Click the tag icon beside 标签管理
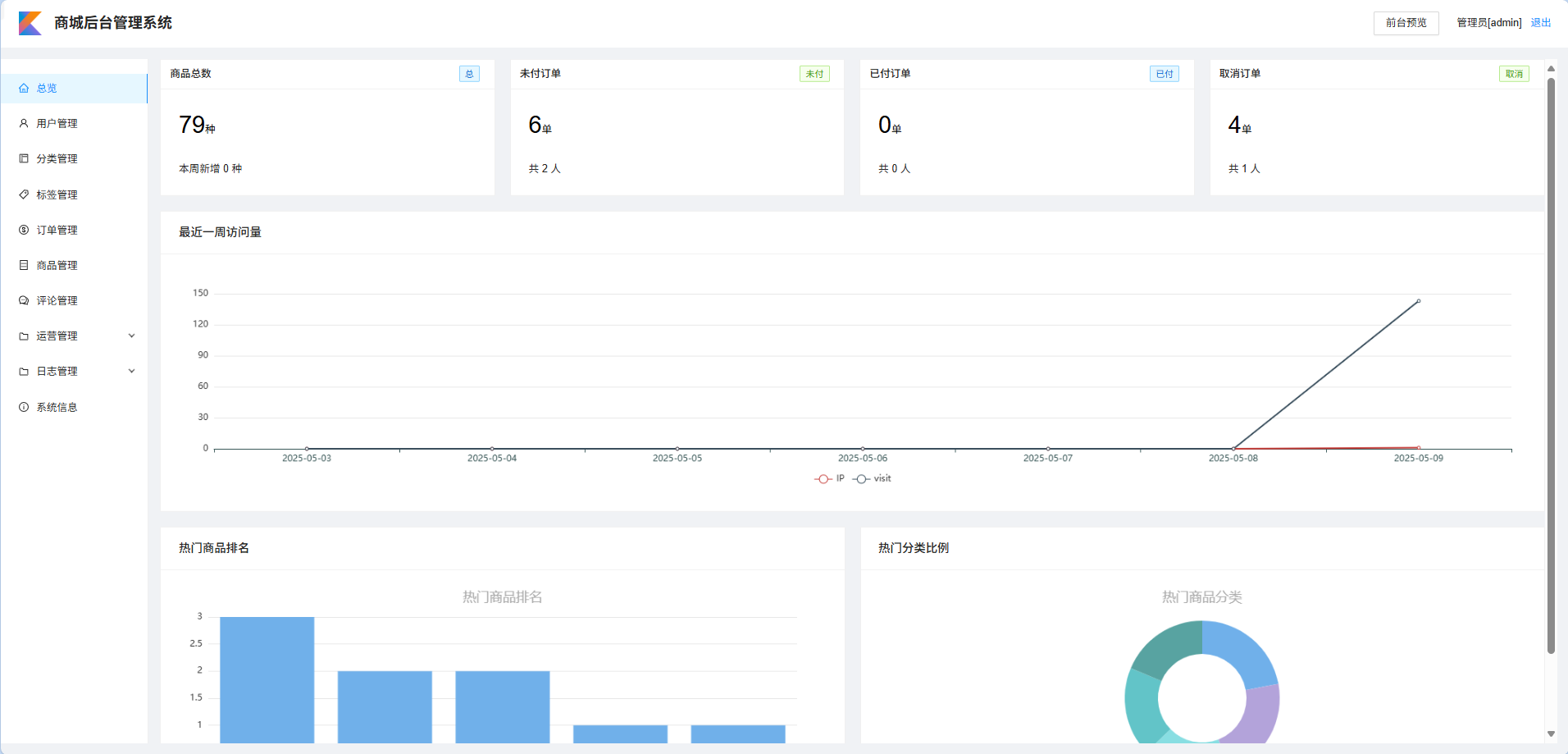 tap(24, 194)
